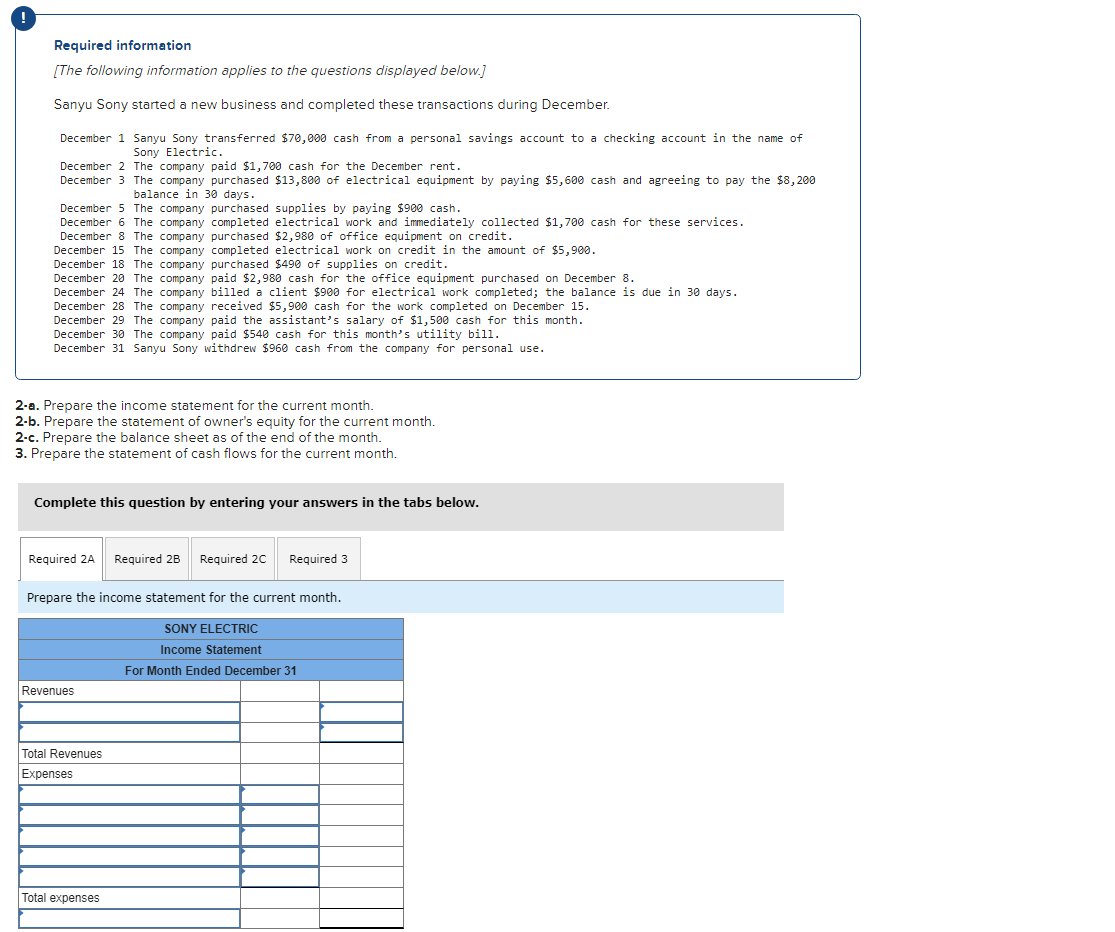Open the fifth expense account dropdown

(x=130, y=877)
